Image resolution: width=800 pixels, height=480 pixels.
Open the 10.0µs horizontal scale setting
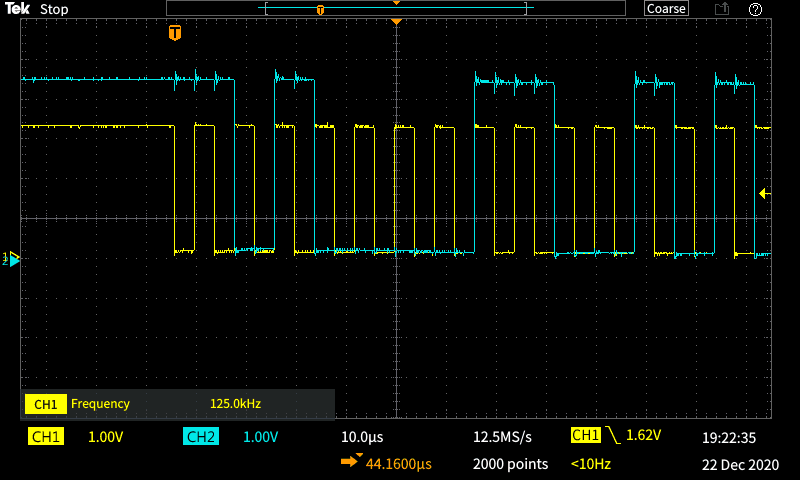click(x=362, y=437)
